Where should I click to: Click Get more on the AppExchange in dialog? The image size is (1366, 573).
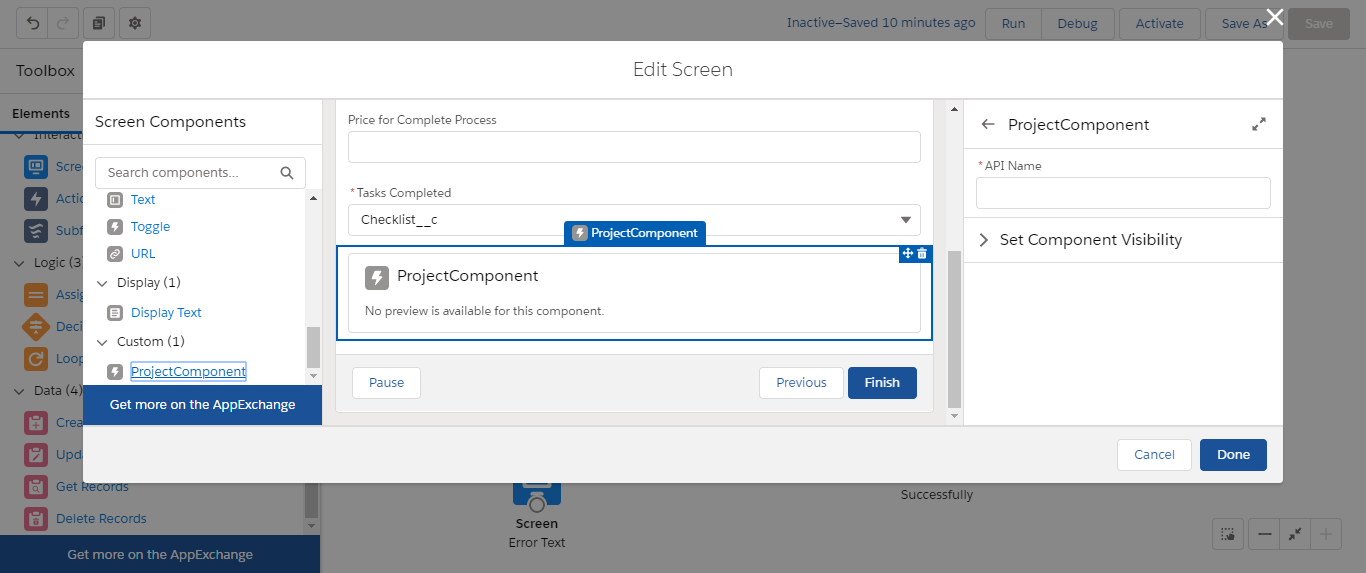coord(202,405)
